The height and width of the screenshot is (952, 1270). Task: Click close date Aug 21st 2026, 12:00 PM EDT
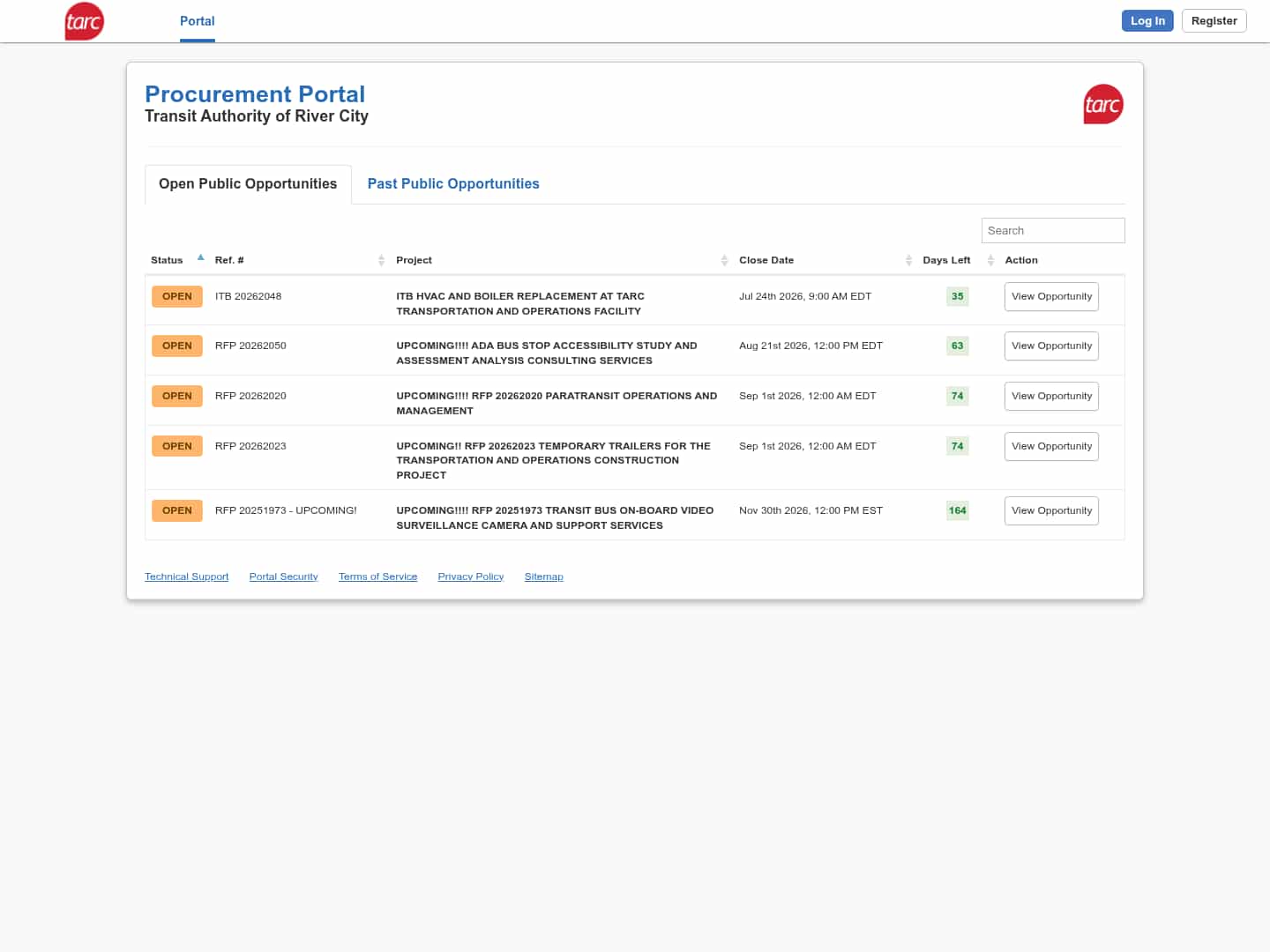click(x=811, y=346)
